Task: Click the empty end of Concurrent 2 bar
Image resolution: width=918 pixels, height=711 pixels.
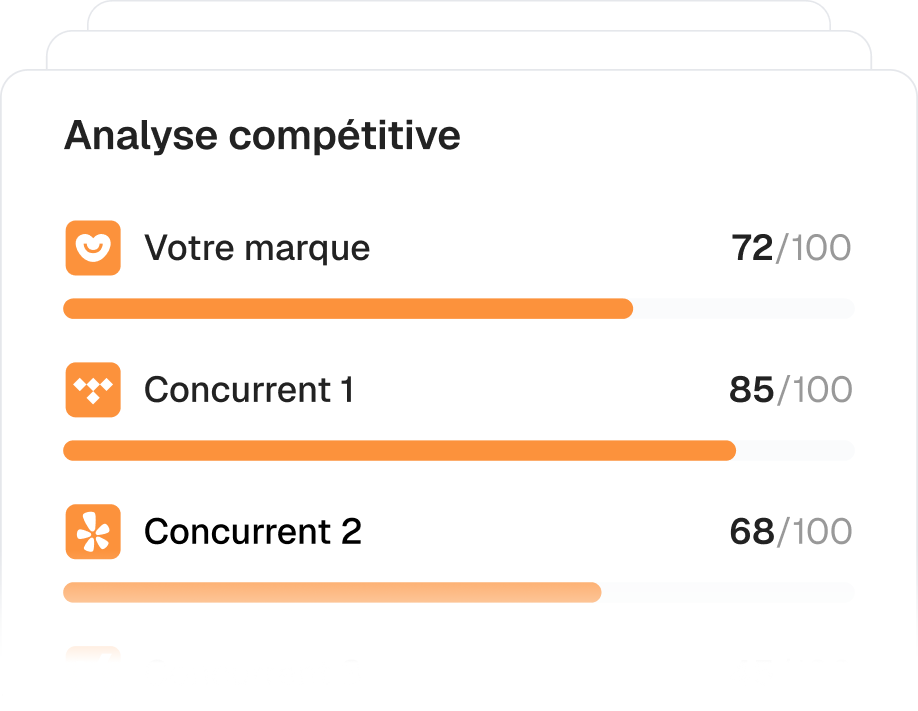Action: [x=728, y=593]
